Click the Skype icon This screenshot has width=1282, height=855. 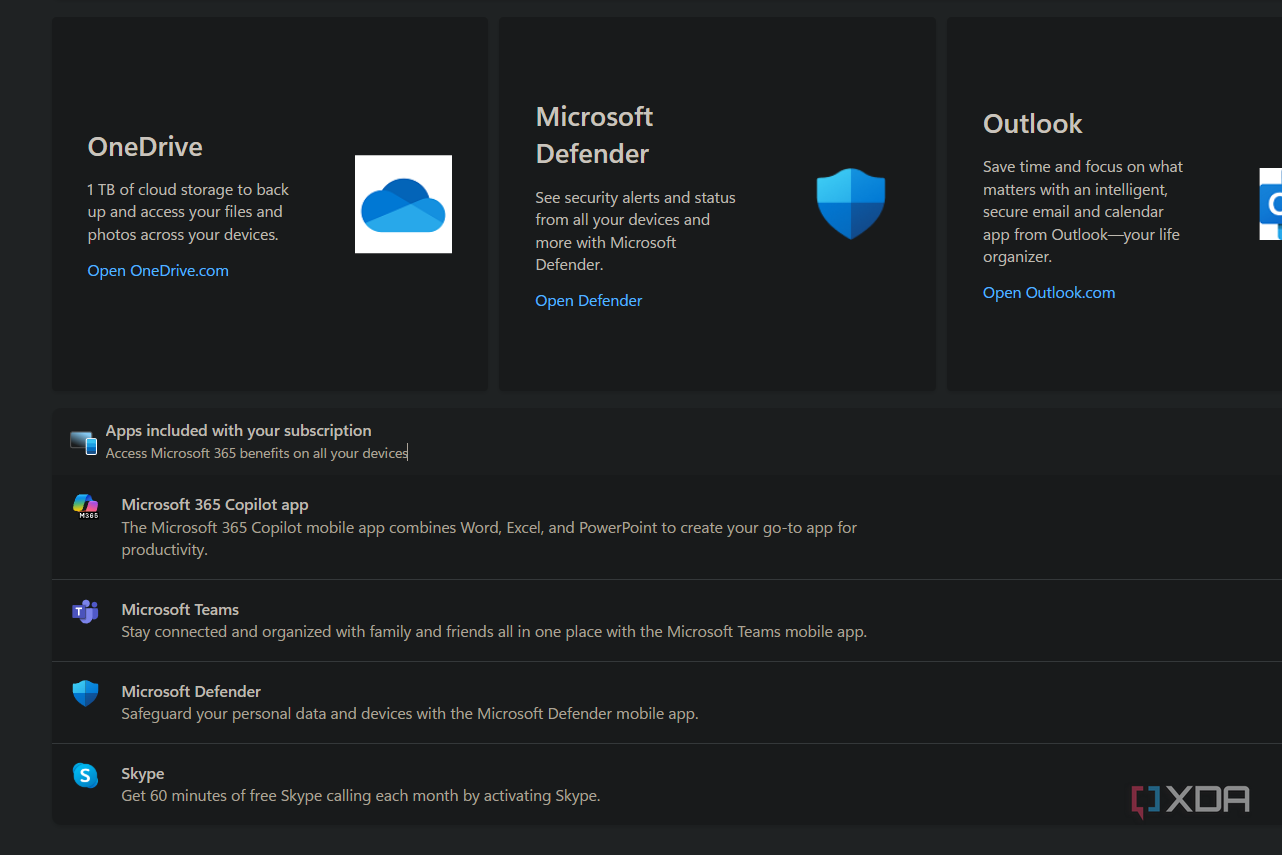click(85, 775)
